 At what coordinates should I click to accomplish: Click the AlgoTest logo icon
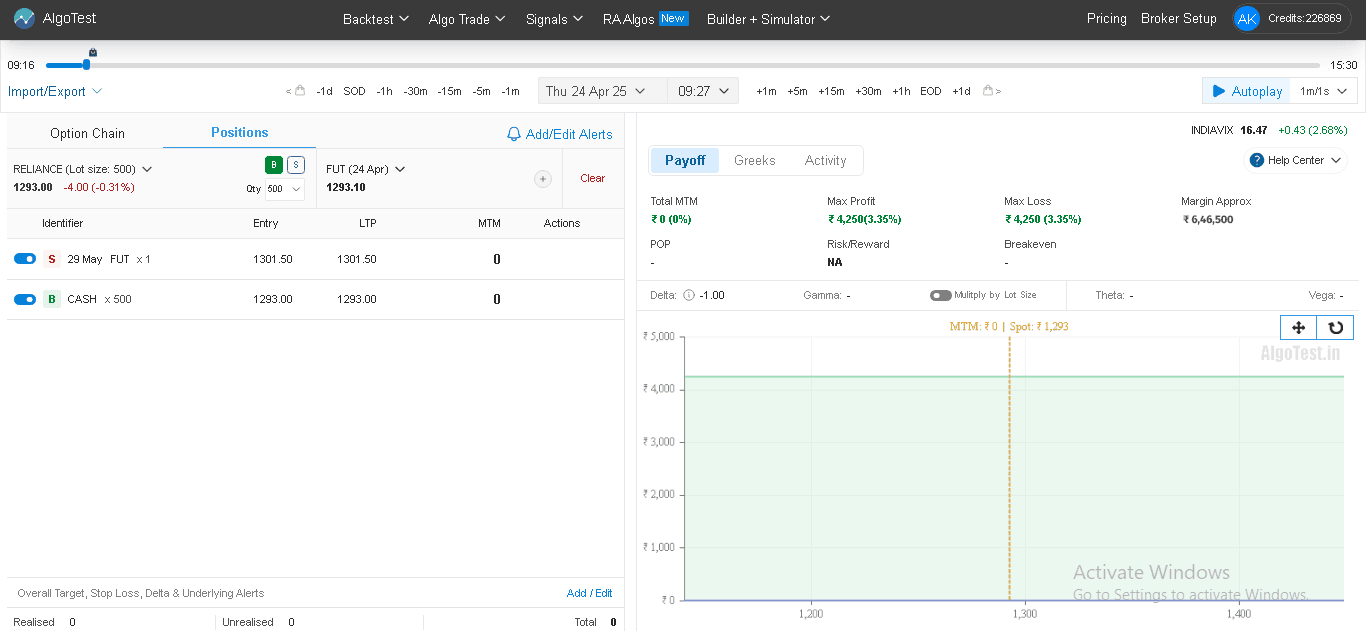pyautogui.click(x=24, y=19)
